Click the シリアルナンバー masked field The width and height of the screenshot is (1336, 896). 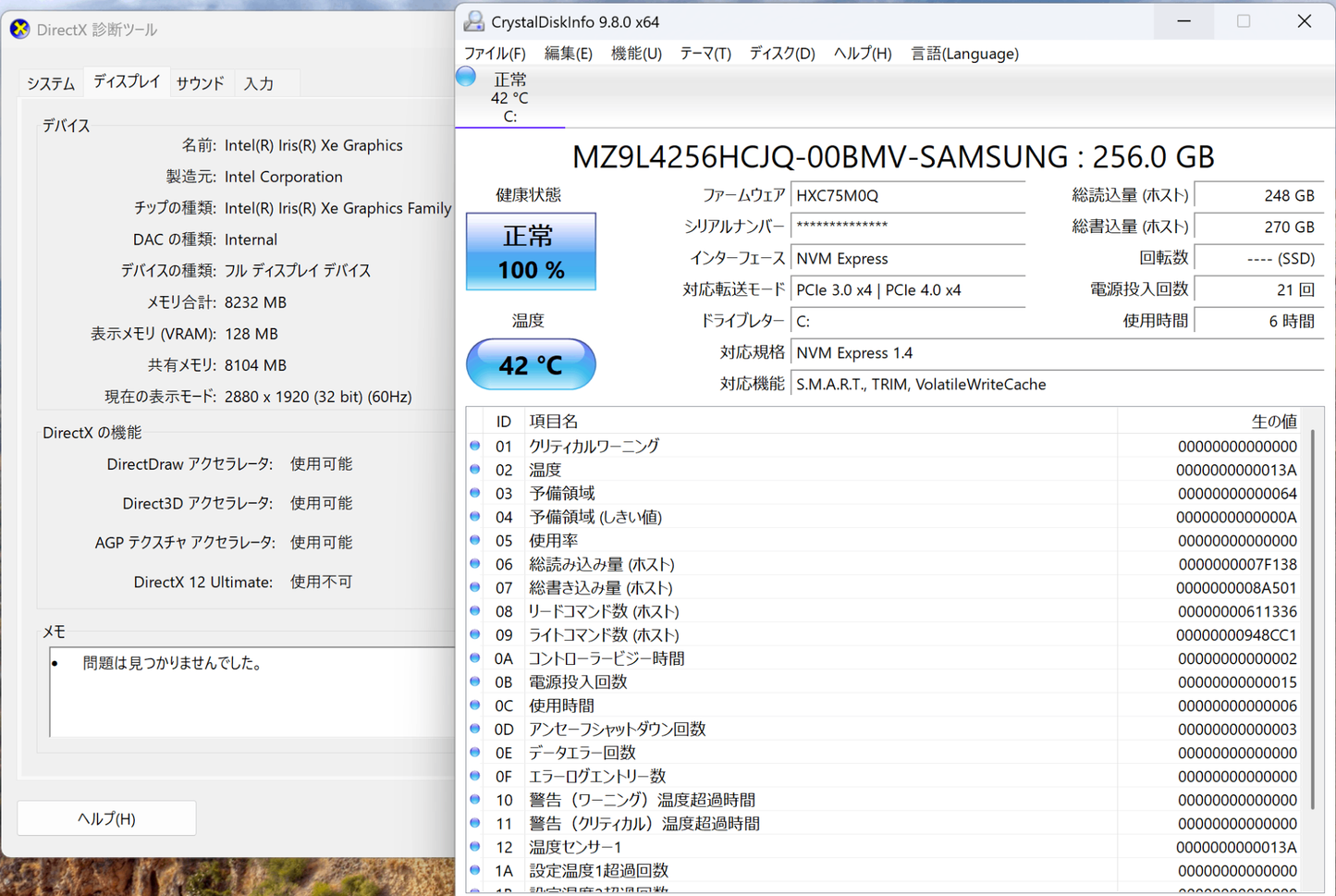[x=908, y=227]
